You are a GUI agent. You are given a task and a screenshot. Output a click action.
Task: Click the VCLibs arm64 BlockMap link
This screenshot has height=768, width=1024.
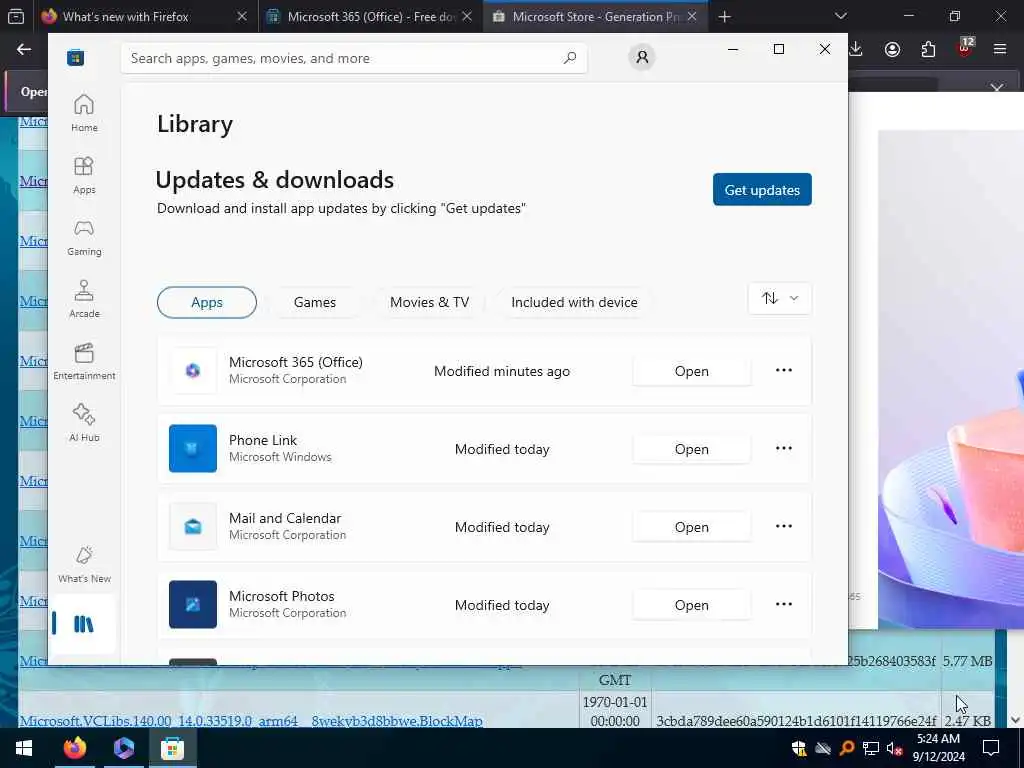(x=251, y=721)
